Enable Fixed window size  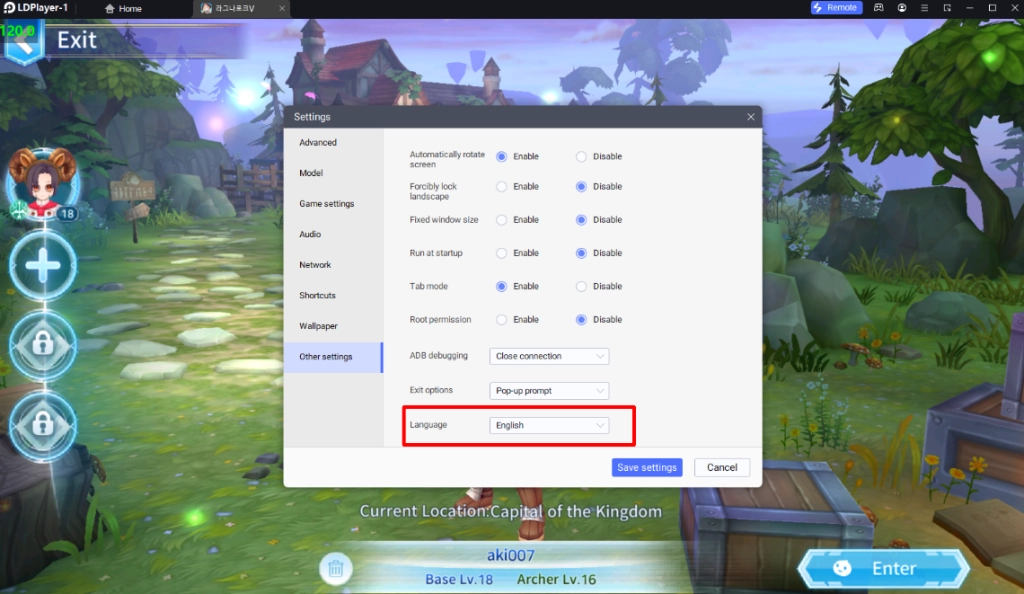pos(502,220)
